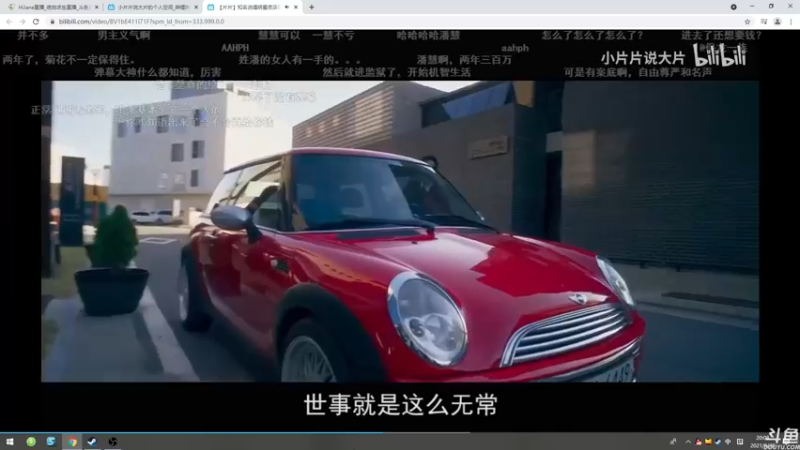Restore down the Chrome window
Screen dimensions: 800x450
771,7
